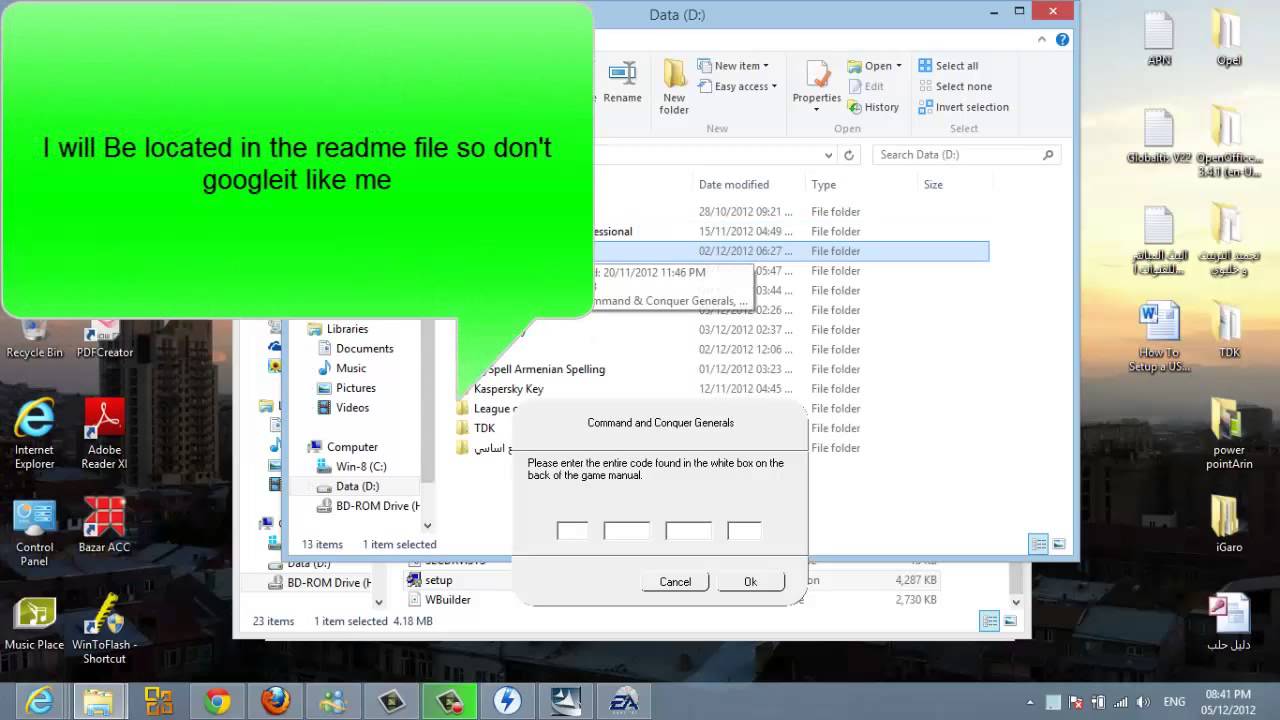Screen dimensions: 1280x720
Task: Click first serial code input box
Action: click(572, 530)
